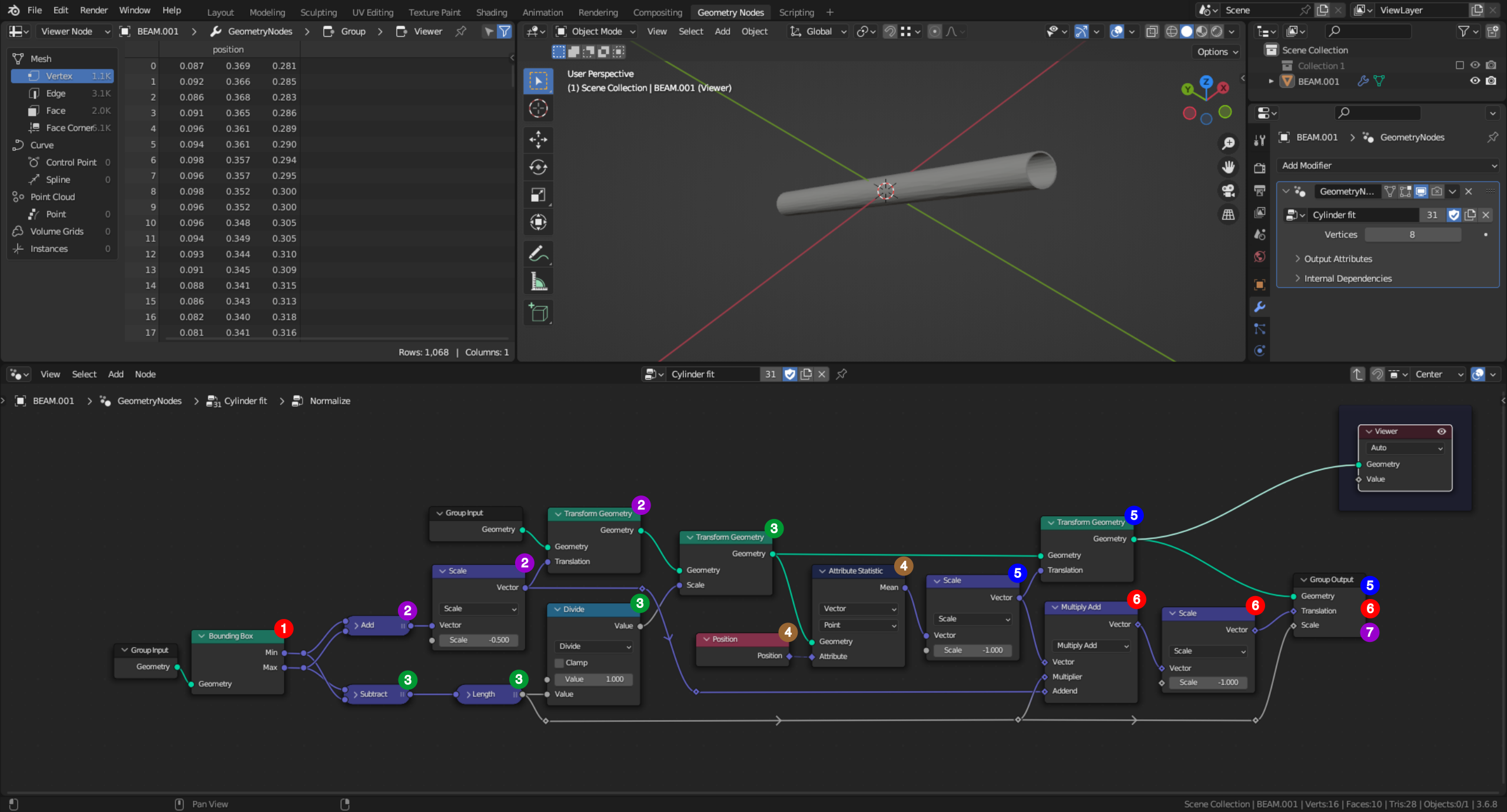This screenshot has width=1507, height=812.
Task: Activate the Scale tool in viewport toolbar
Action: (x=538, y=195)
